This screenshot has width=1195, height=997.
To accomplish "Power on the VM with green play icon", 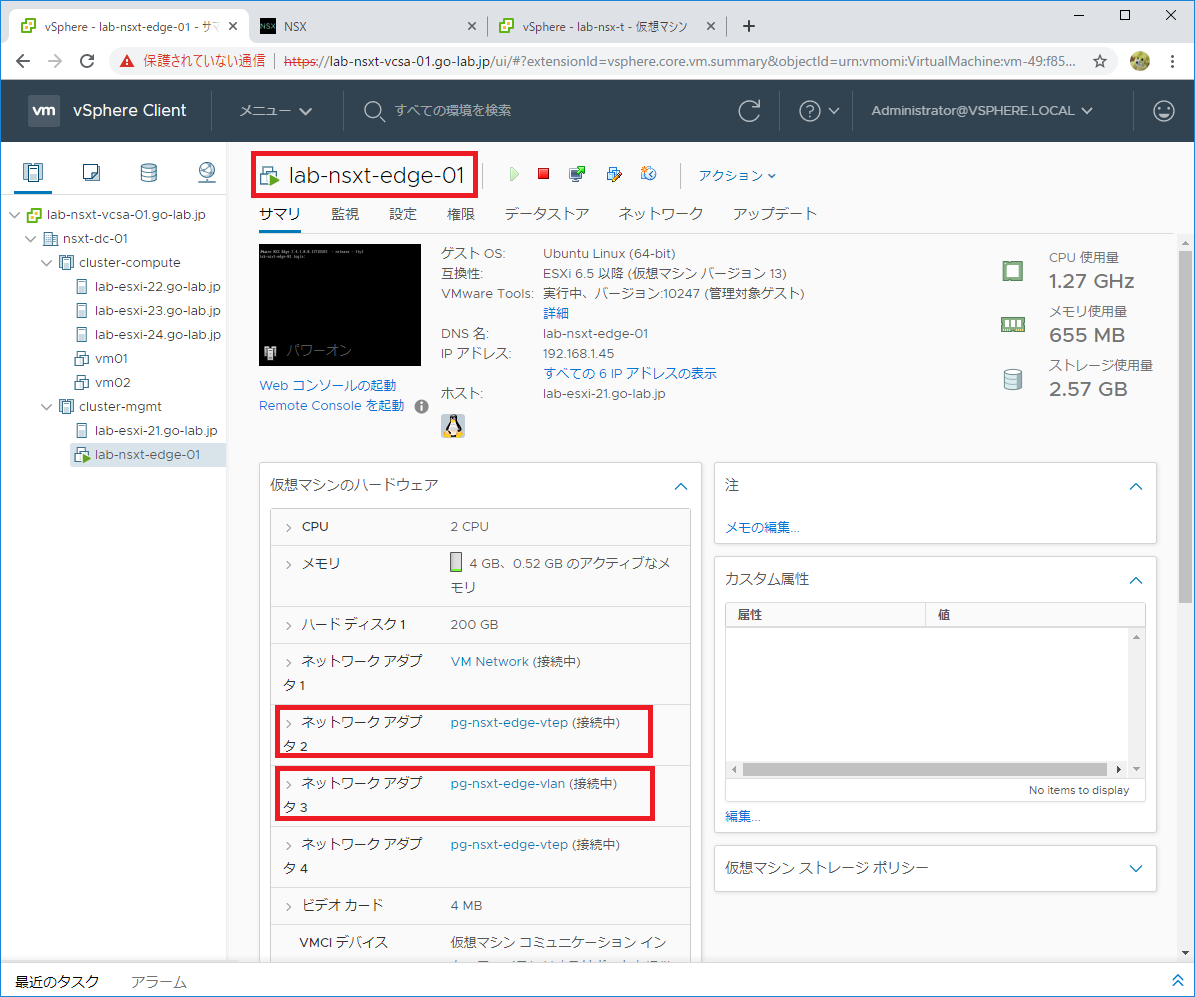I will click(514, 175).
